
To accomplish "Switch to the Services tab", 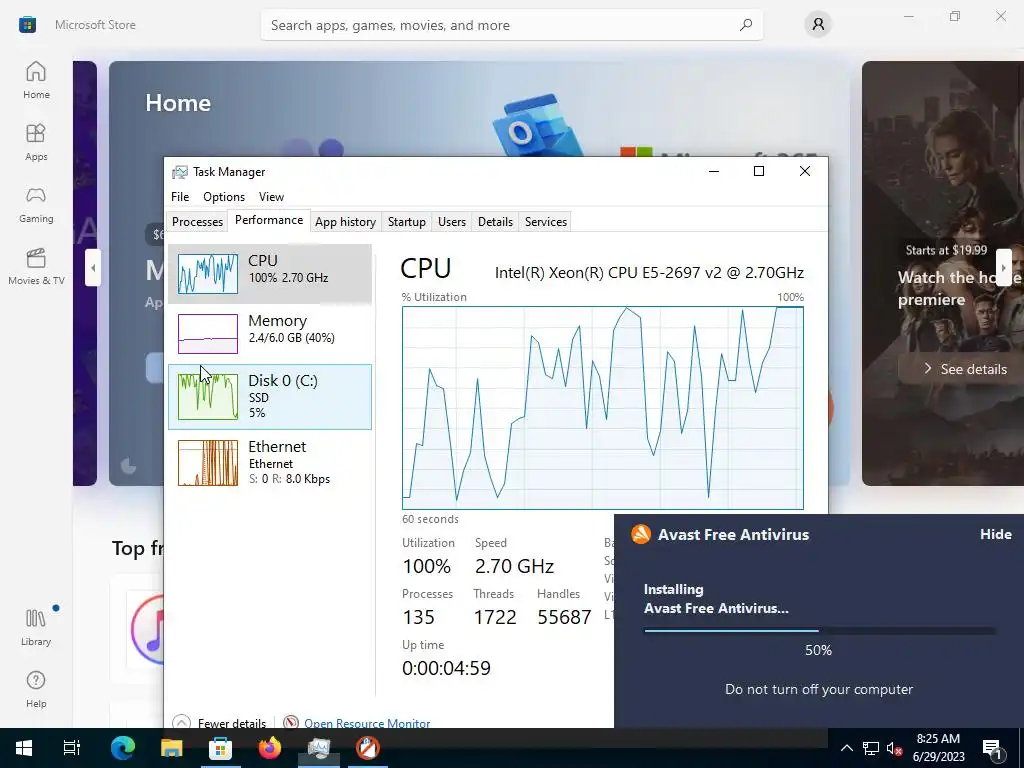I will (545, 221).
